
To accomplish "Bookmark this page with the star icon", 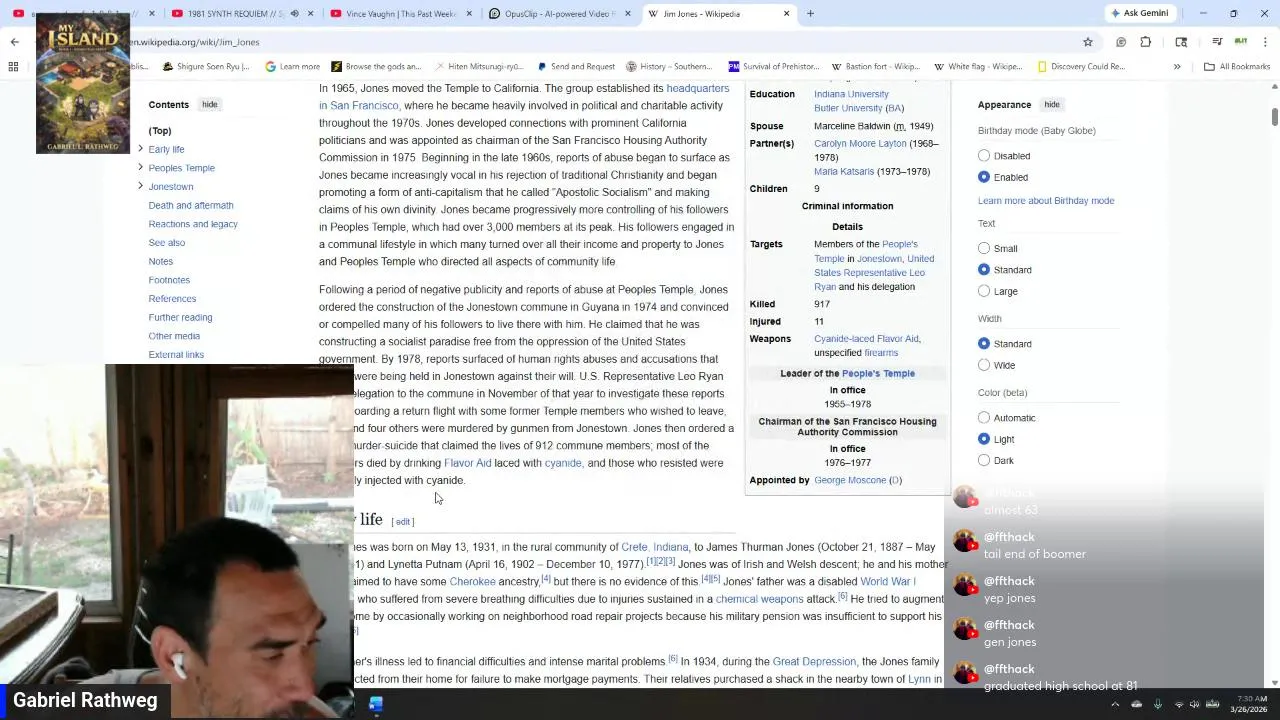I will pyautogui.click(x=1087, y=42).
